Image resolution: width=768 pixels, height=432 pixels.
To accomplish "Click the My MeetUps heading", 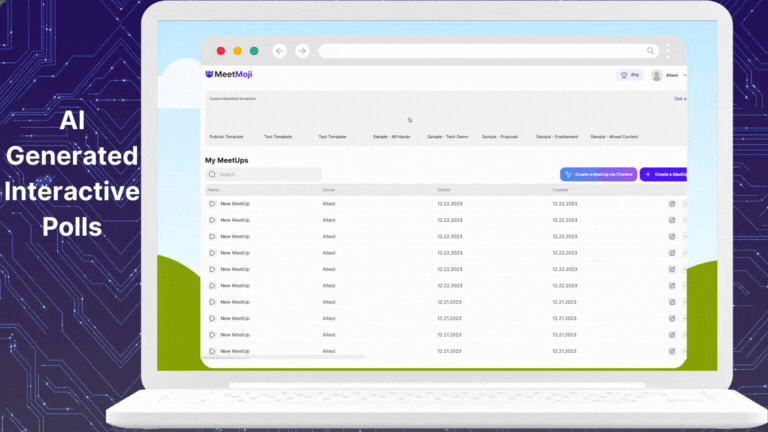I will [226, 160].
